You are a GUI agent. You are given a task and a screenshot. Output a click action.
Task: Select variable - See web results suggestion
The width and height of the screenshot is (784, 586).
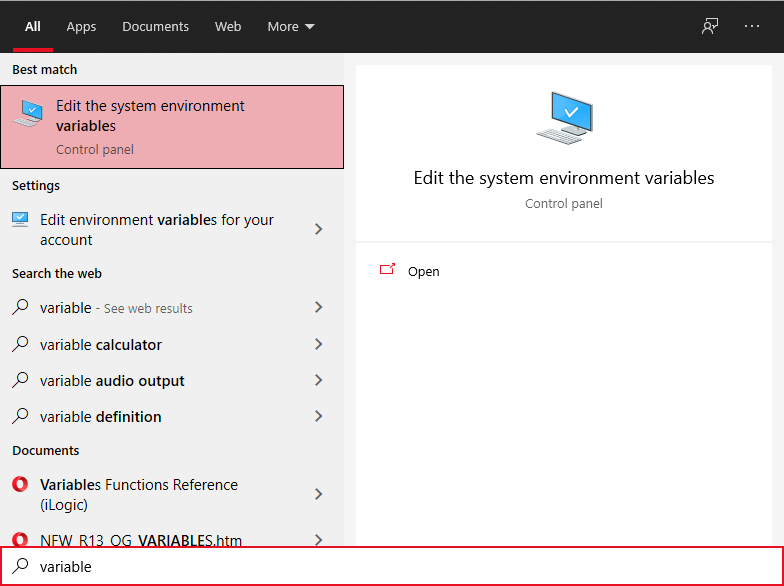click(116, 308)
